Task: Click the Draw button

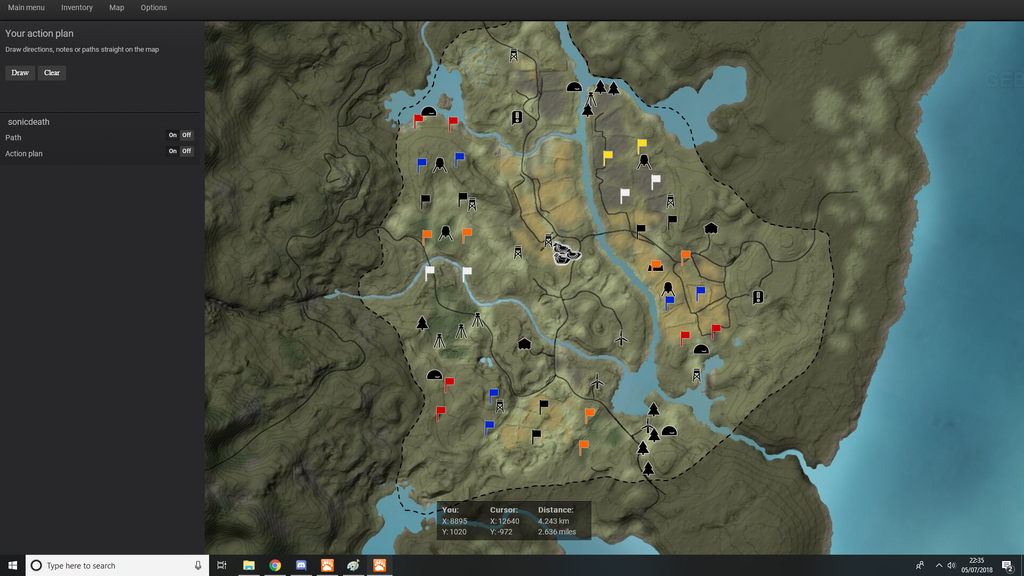Action: 20,72
